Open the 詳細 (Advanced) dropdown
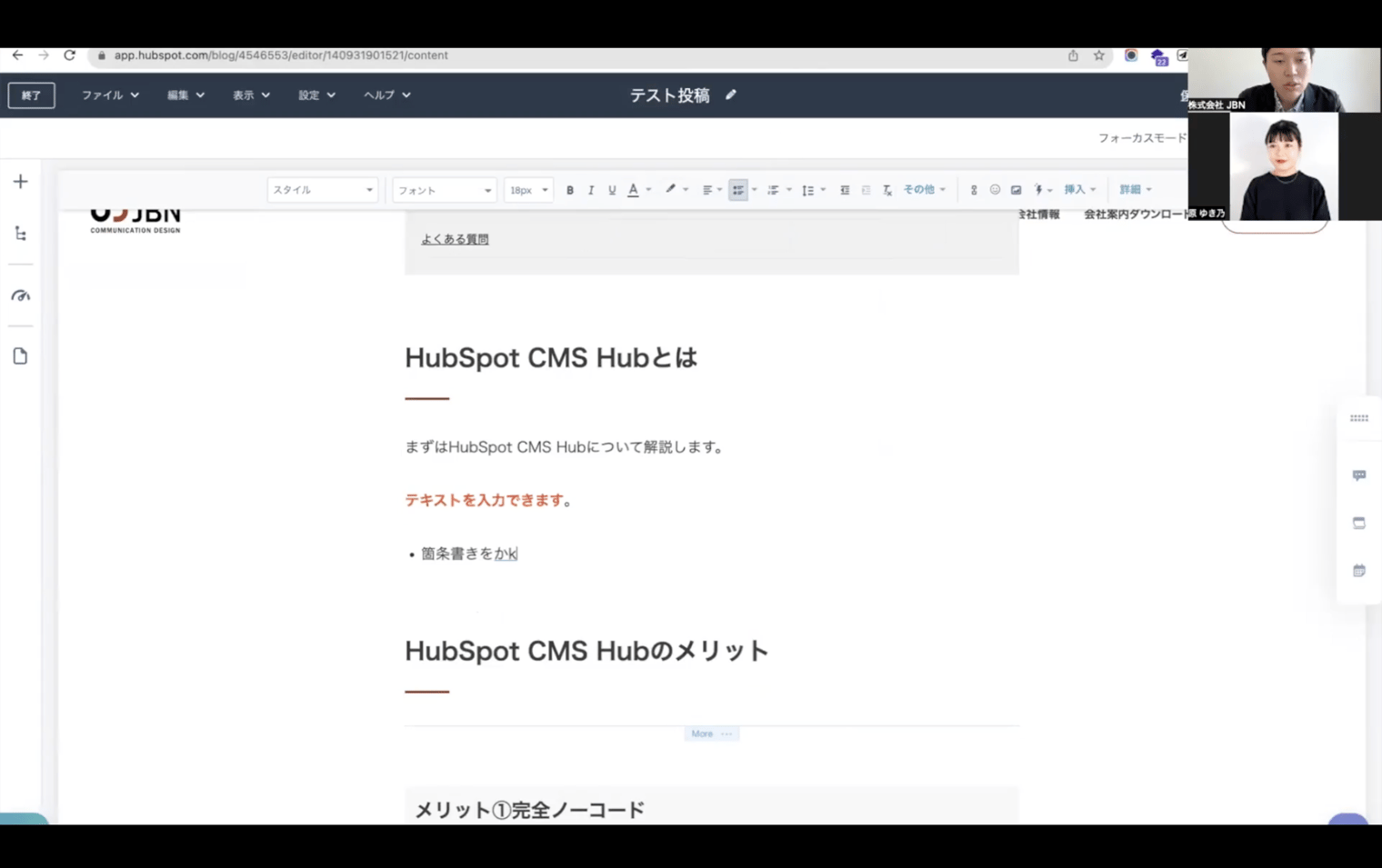Image resolution: width=1382 pixels, height=868 pixels. pyautogui.click(x=1136, y=189)
